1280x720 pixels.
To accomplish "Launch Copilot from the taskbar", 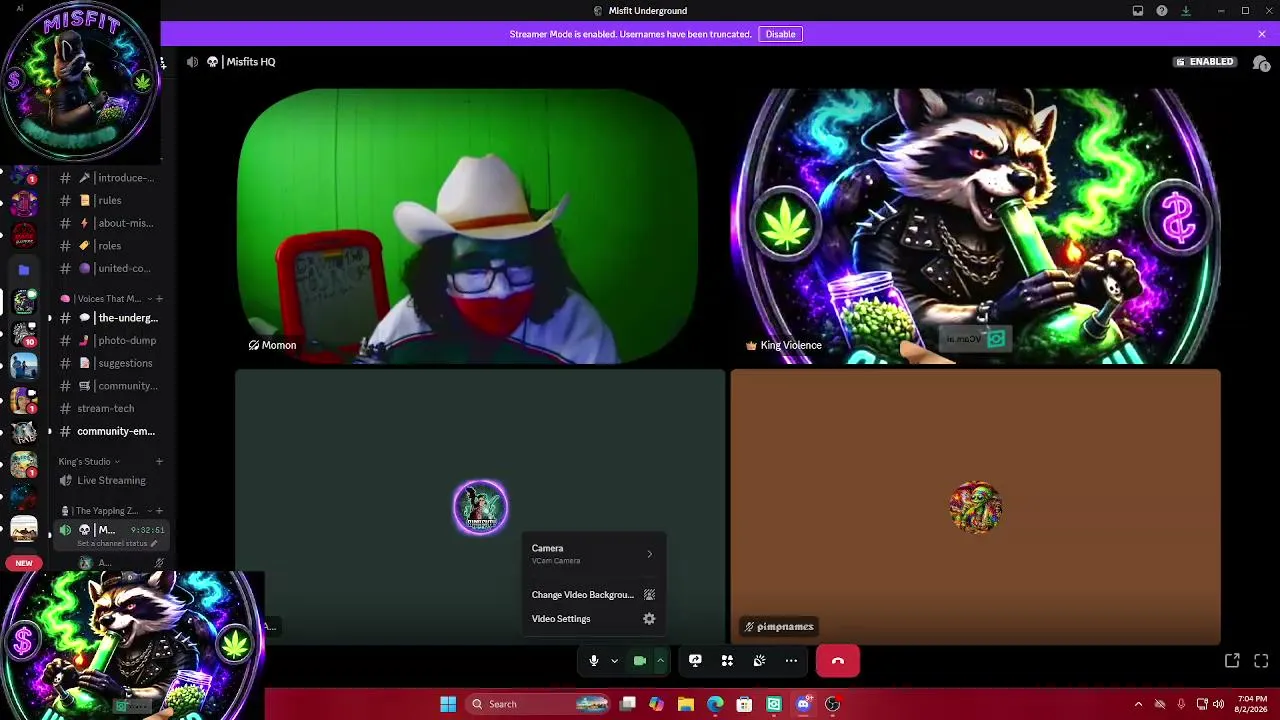I will [656, 704].
